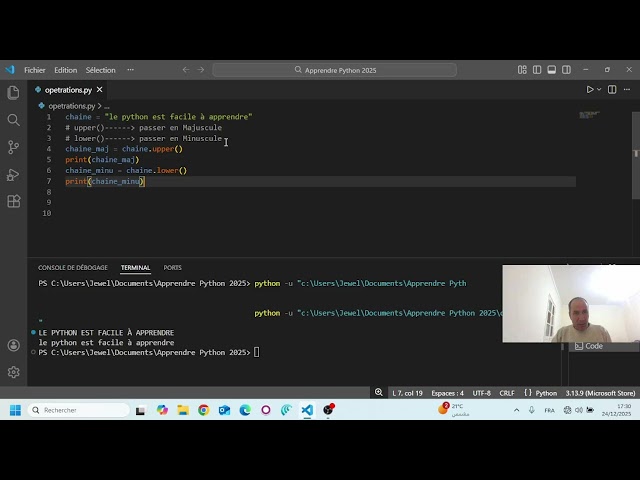Open the Customize Layout icon
The image size is (640, 480).
point(522,70)
